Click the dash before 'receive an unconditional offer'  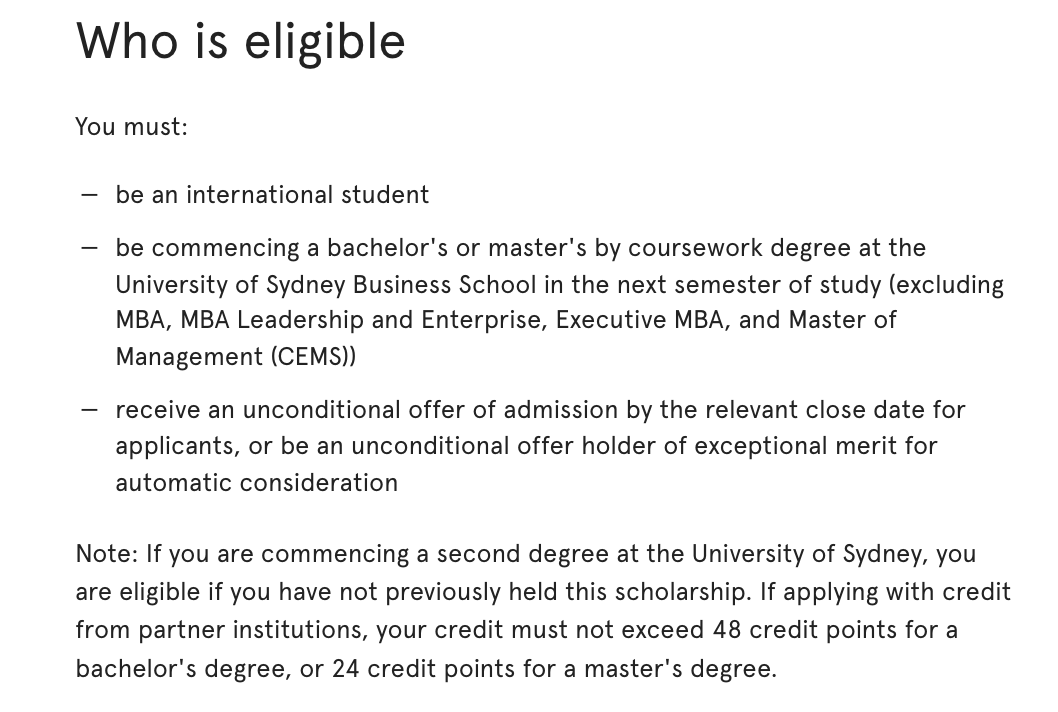point(89,410)
